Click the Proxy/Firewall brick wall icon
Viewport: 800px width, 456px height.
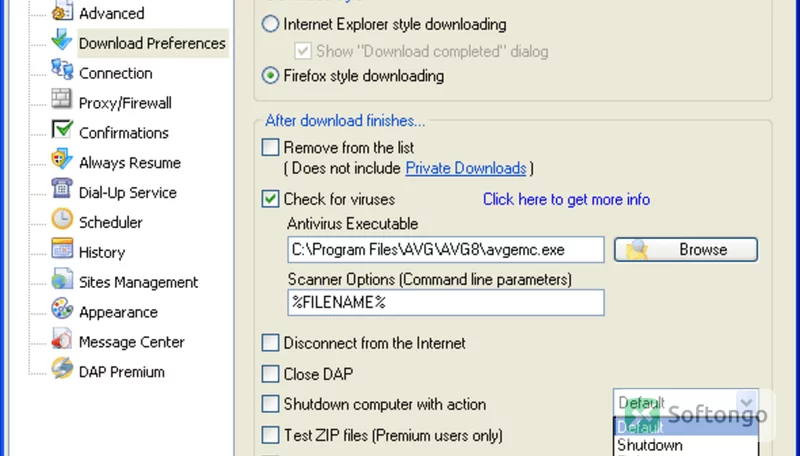(x=62, y=99)
